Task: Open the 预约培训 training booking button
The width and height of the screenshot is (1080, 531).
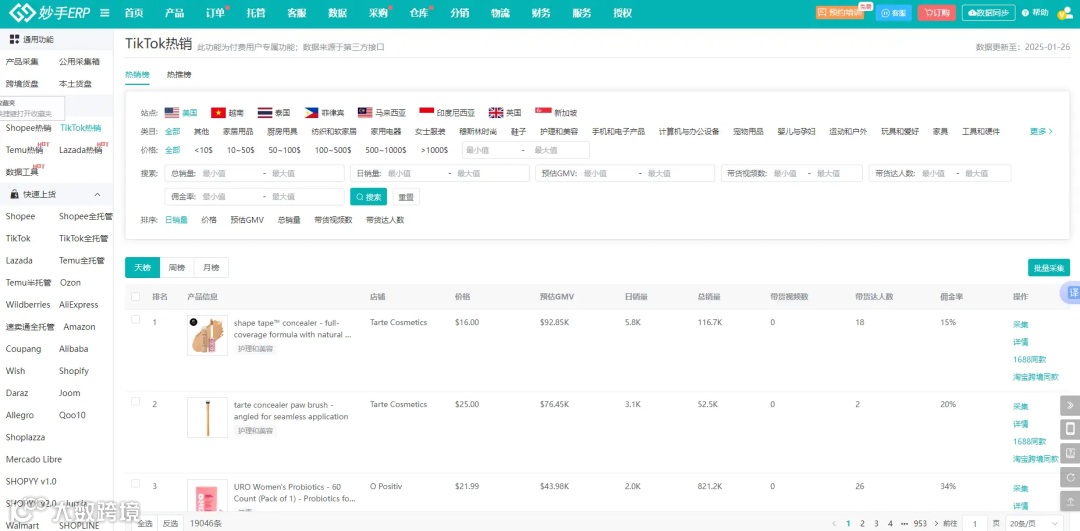Action: (x=839, y=12)
